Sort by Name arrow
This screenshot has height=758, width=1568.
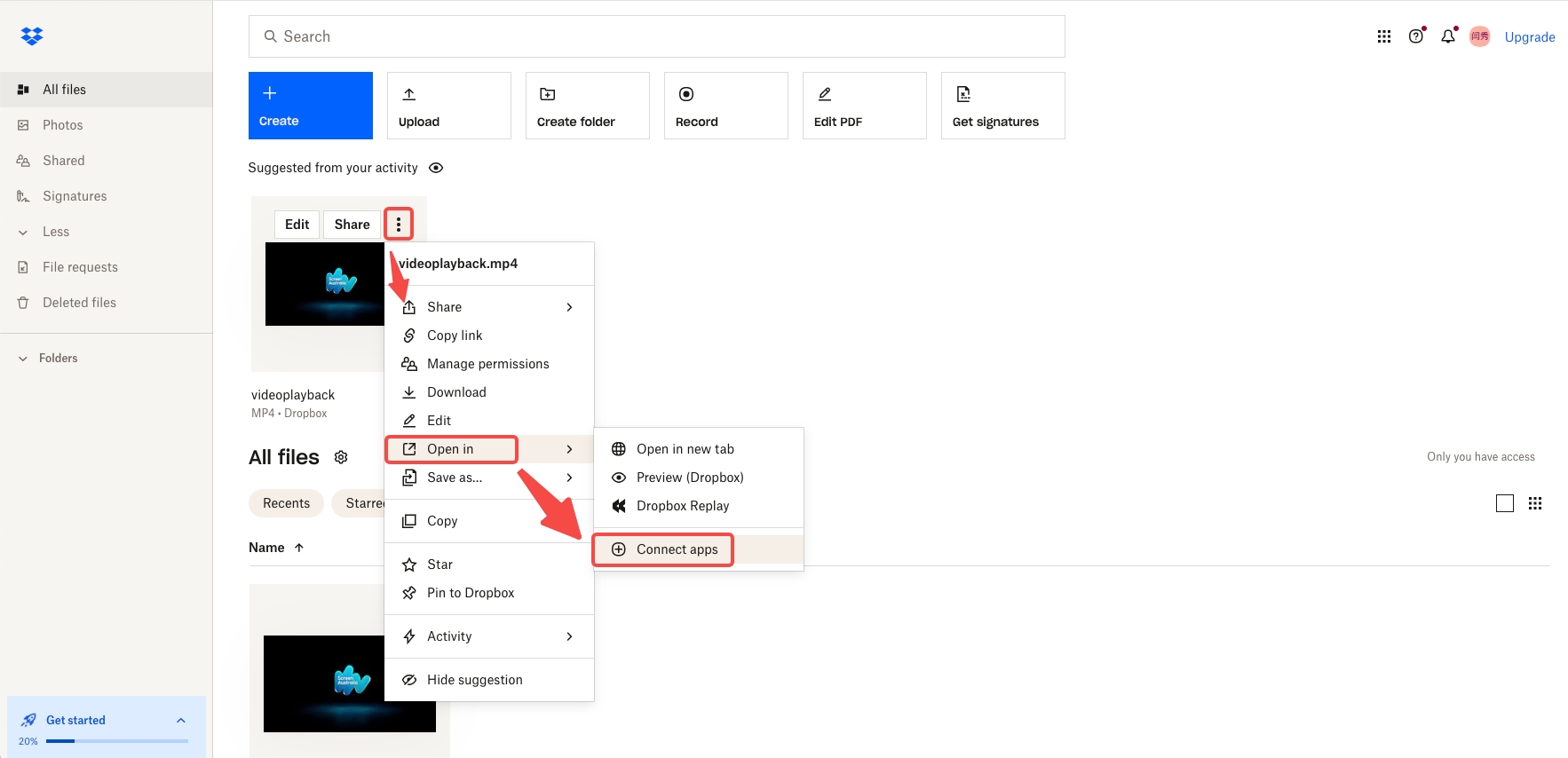pos(299,548)
